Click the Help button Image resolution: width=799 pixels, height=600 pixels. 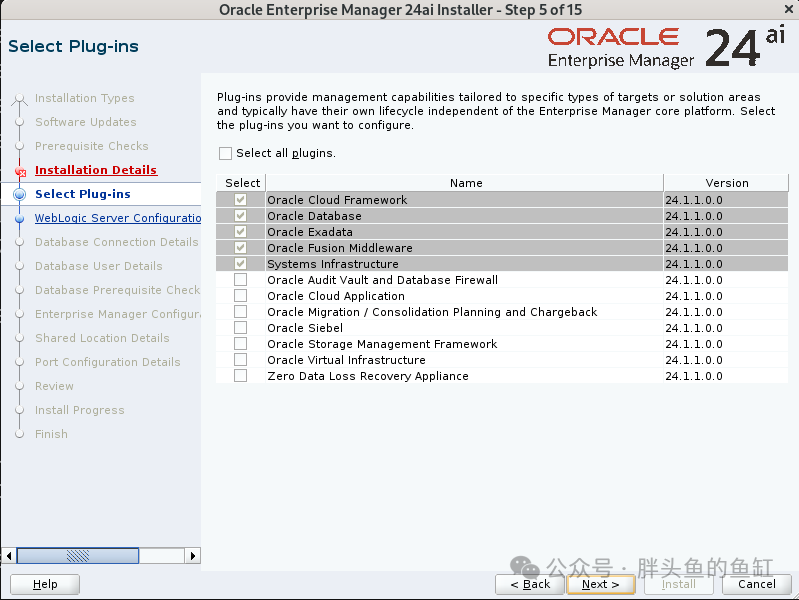click(45, 584)
